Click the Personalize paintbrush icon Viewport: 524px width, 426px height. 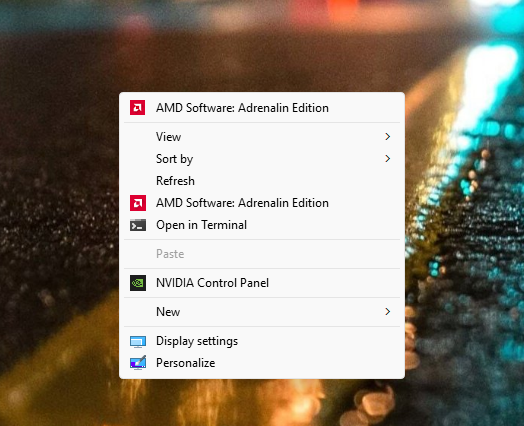click(x=138, y=363)
